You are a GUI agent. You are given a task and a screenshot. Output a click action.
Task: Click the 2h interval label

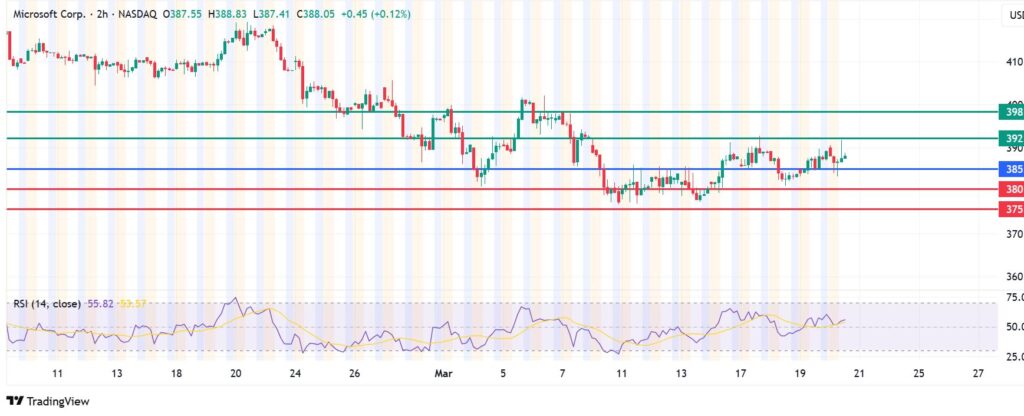pos(102,15)
